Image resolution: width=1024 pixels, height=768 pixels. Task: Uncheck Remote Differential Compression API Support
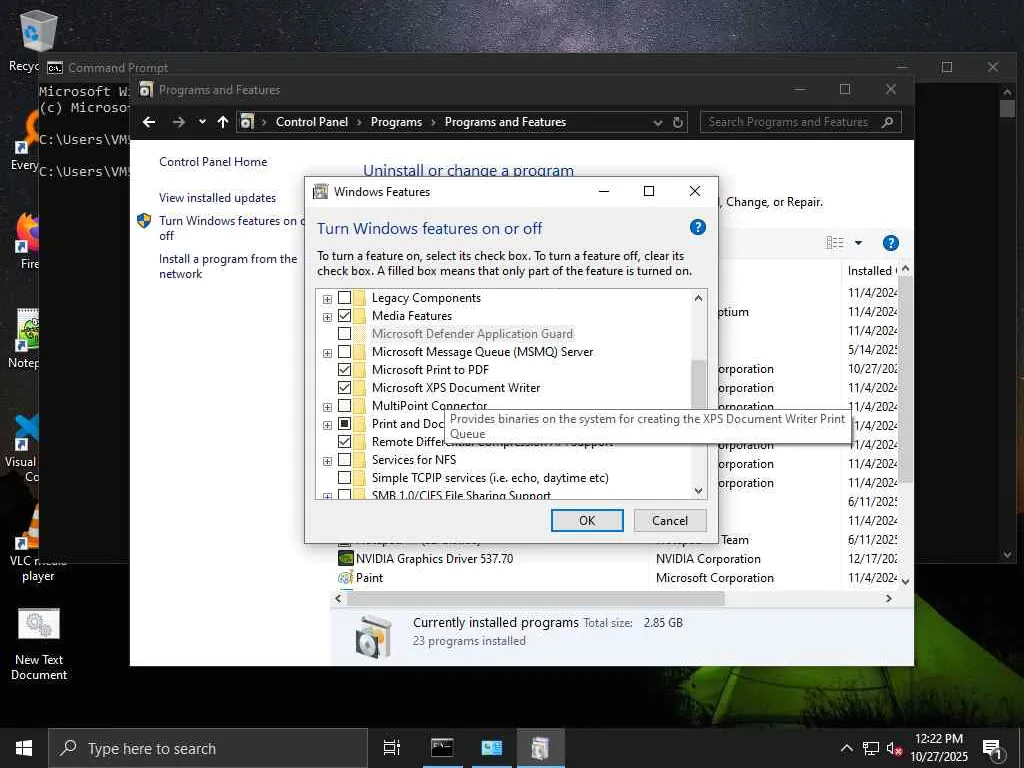344,442
